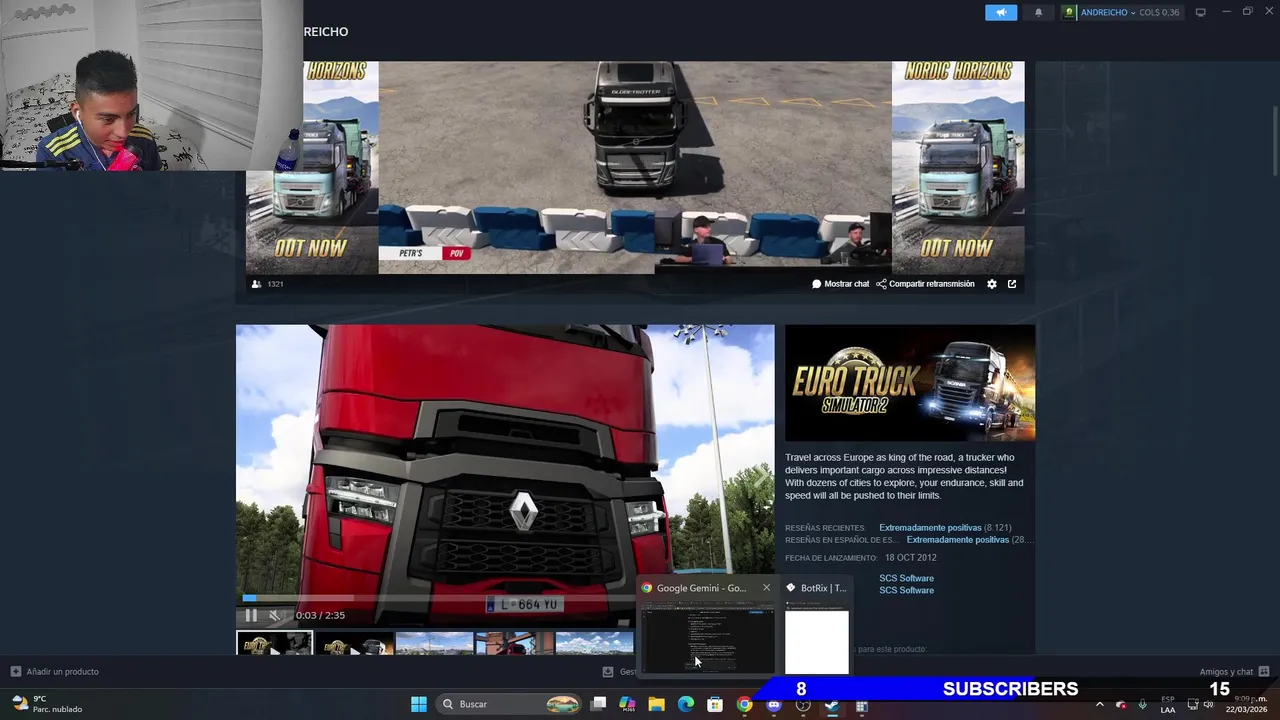The image size is (1280, 720).
Task: Open the ANDREICHO account dropdown
Action: [1108, 12]
